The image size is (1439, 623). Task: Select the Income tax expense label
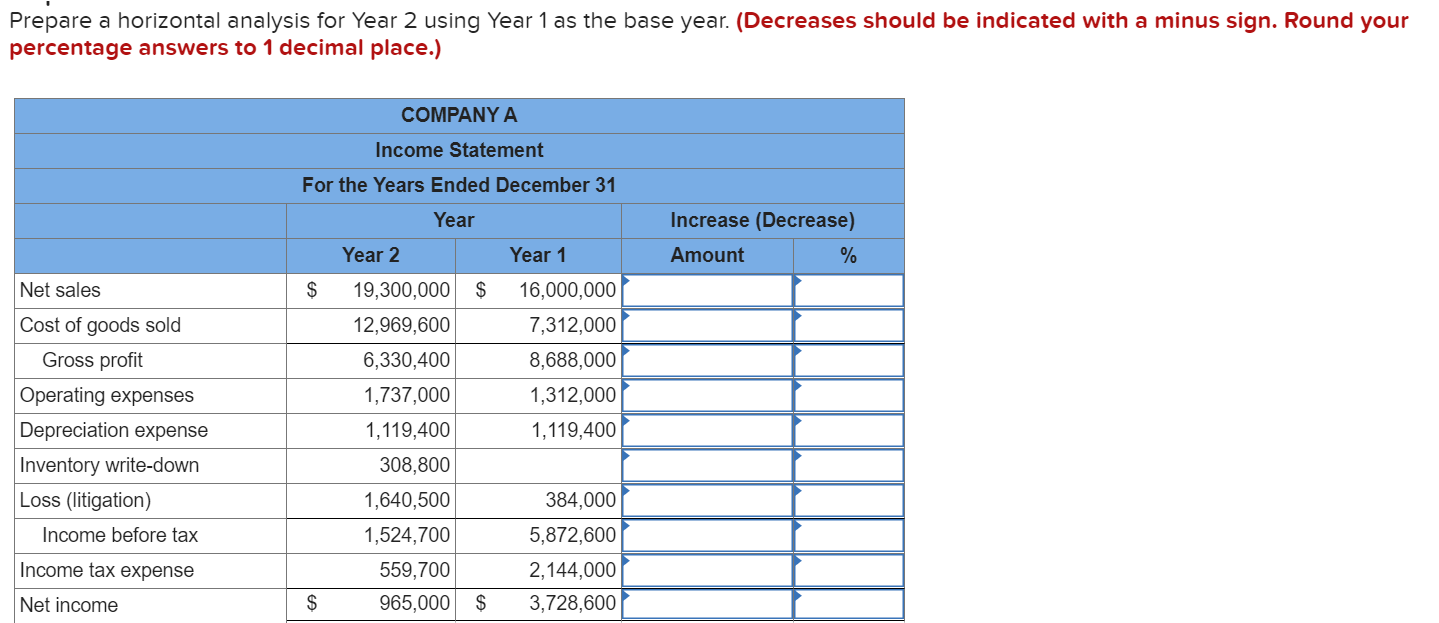pos(107,570)
